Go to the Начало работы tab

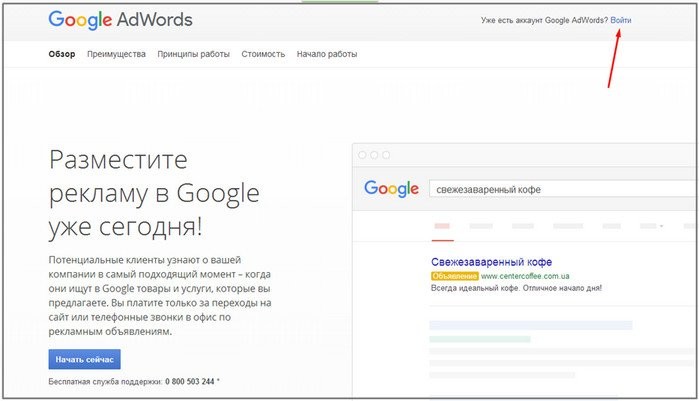tap(327, 54)
